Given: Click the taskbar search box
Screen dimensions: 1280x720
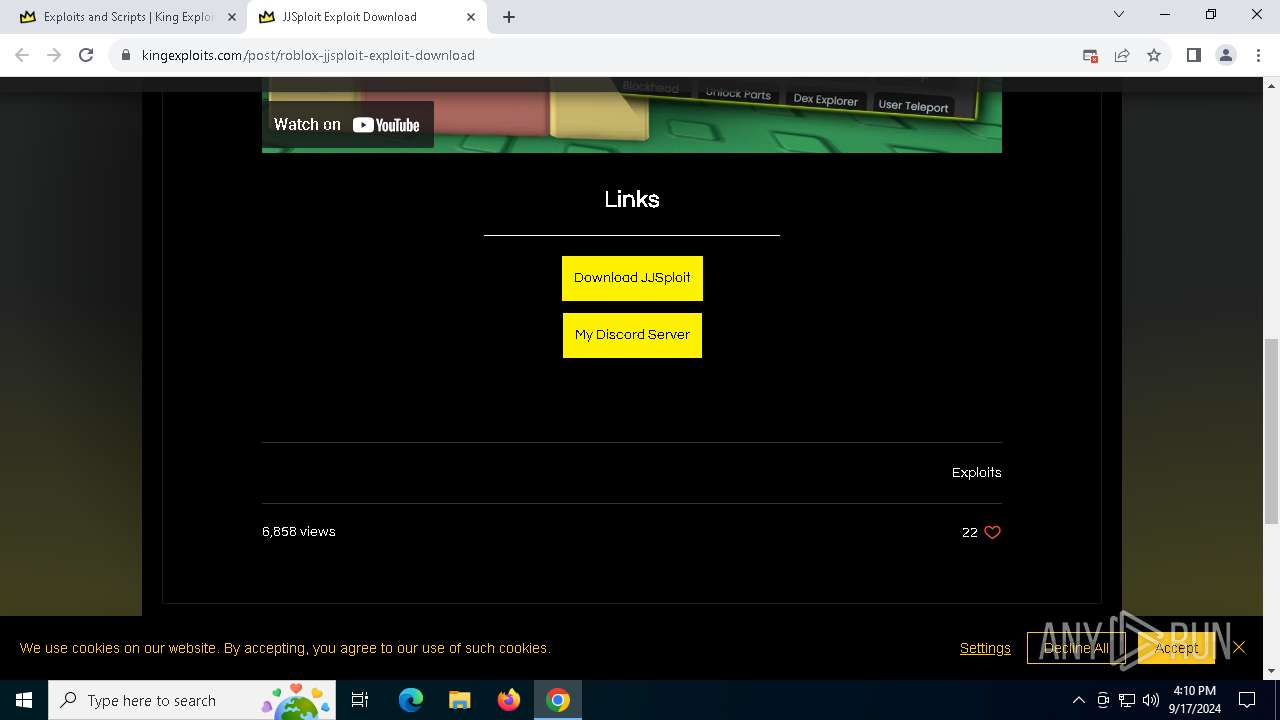Looking at the screenshot, I should pyautogui.click(x=192, y=700).
